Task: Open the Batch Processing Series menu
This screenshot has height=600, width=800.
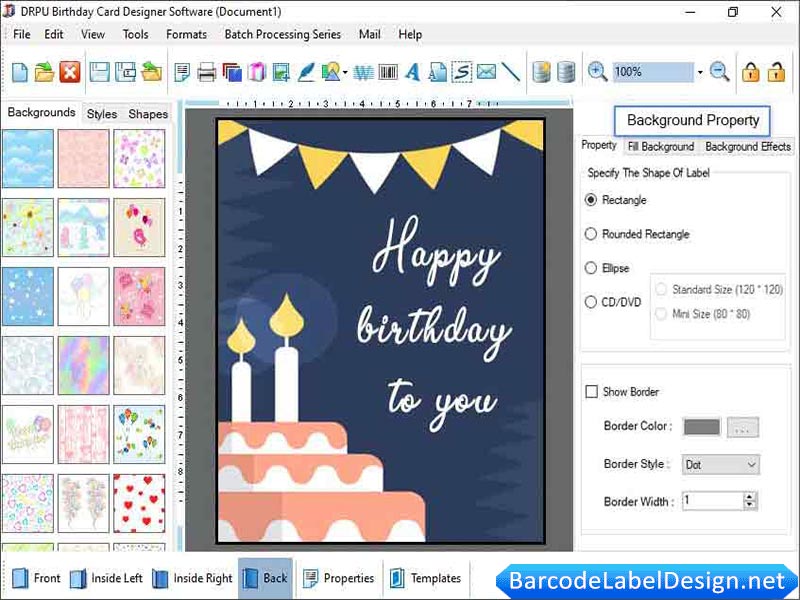Action: 282,34
